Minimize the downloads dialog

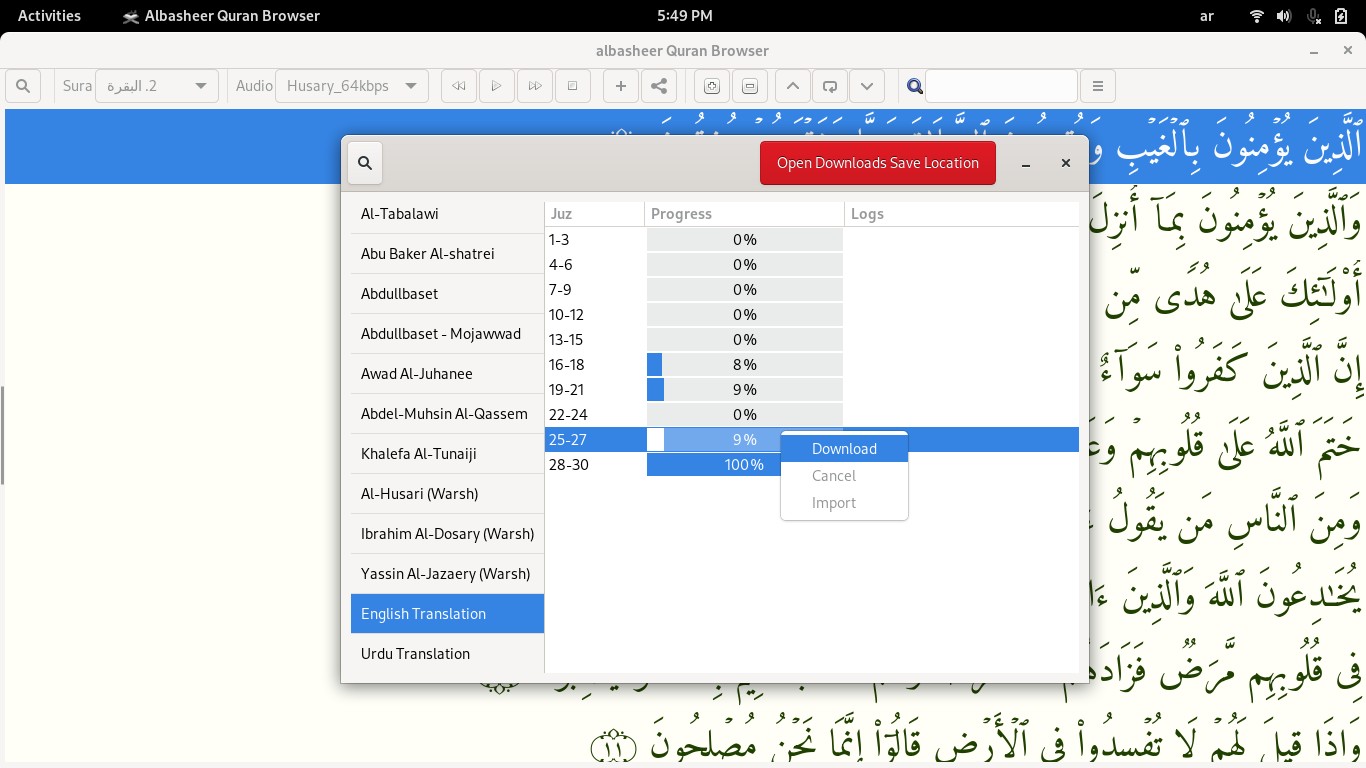tap(1026, 163)
